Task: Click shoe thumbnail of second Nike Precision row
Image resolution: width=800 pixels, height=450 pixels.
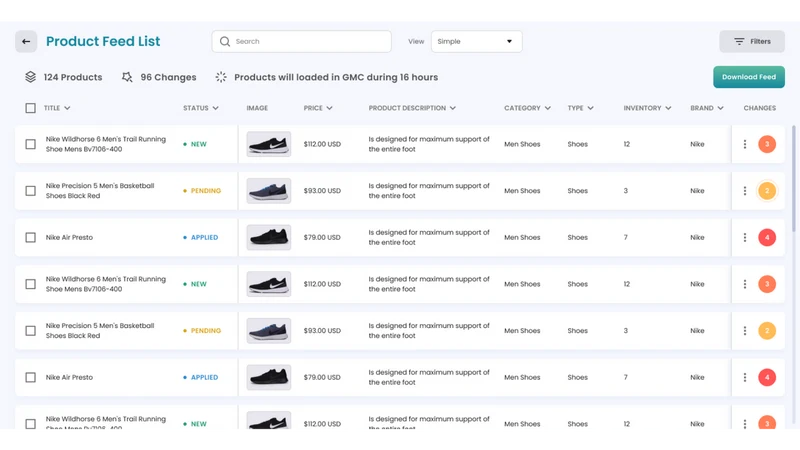Action: (x=269, y=331)
